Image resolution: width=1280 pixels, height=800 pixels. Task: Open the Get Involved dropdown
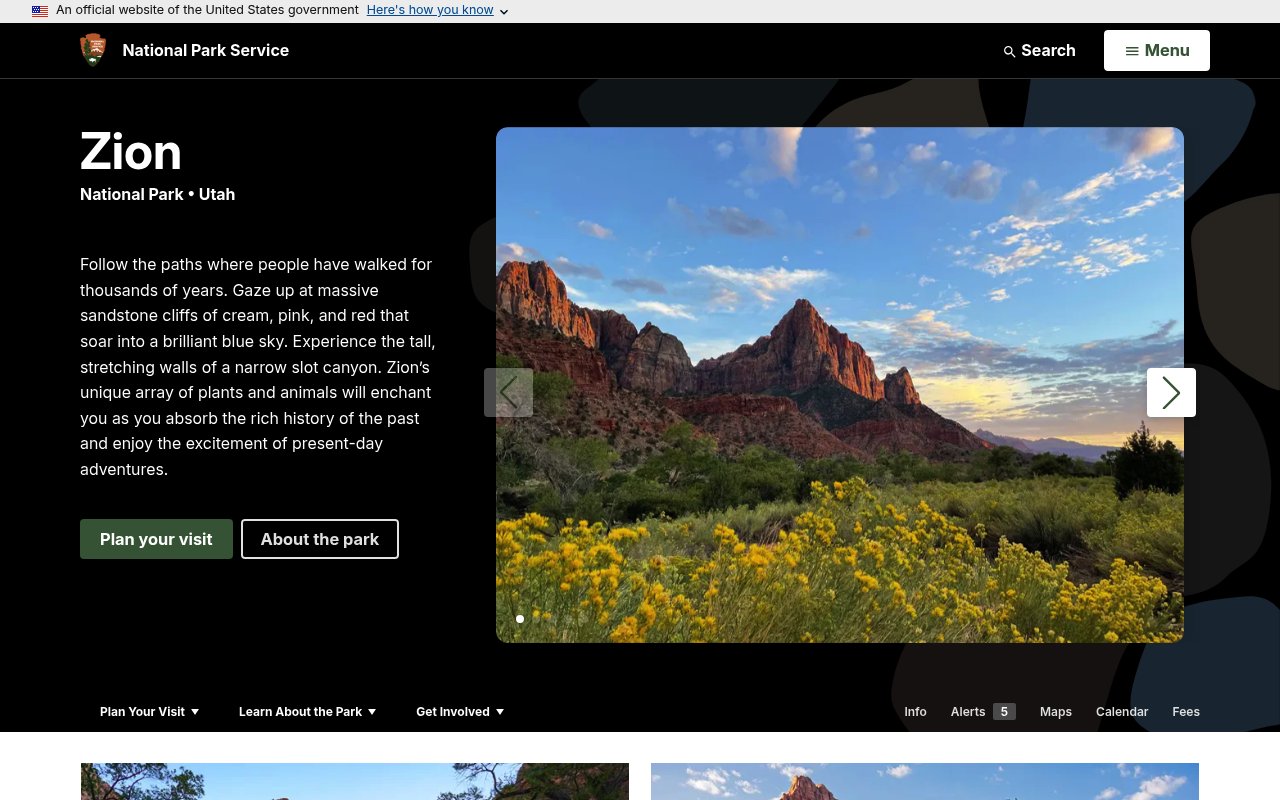(460, 712)
